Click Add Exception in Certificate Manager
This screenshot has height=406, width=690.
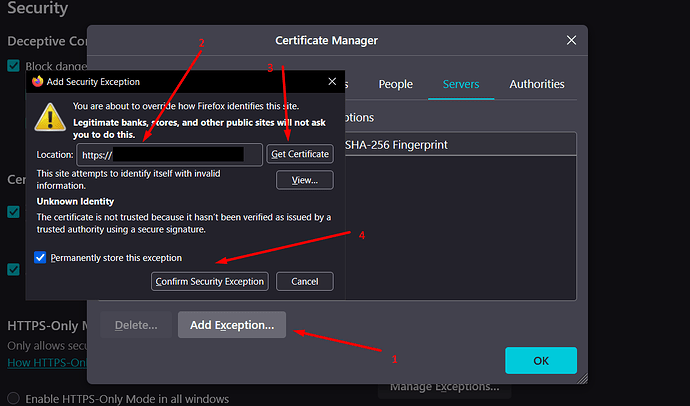coord(232,325)
